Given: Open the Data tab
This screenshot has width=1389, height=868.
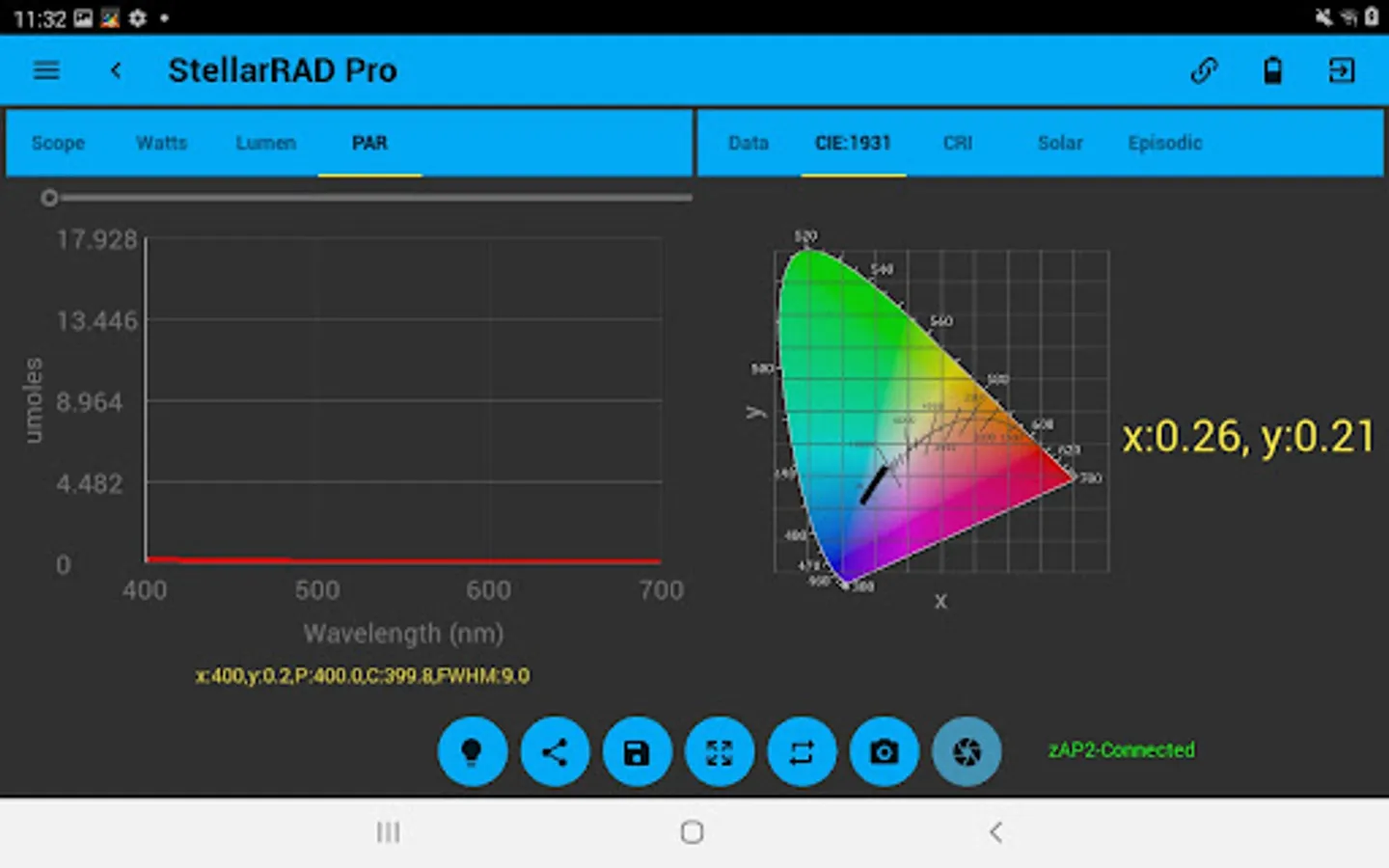Looking at the screenshot, I should coord(749,143).
